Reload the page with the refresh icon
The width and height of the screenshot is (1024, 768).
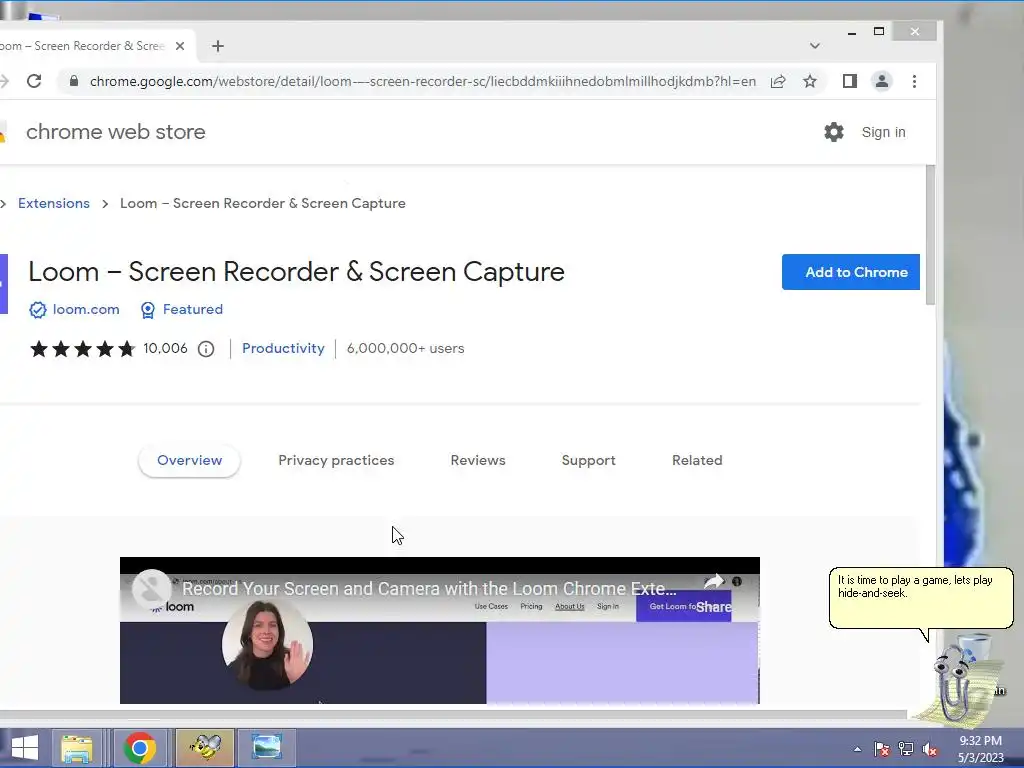point(34,81)
